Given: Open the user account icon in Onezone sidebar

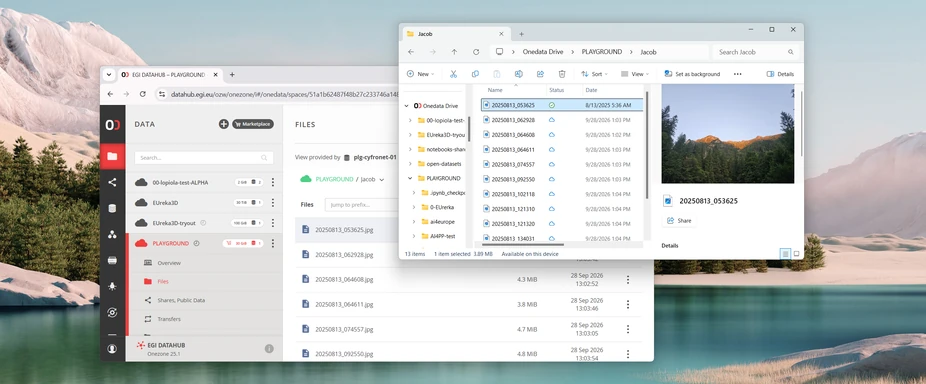Looking at the screenshot, I should coord(112,349).
